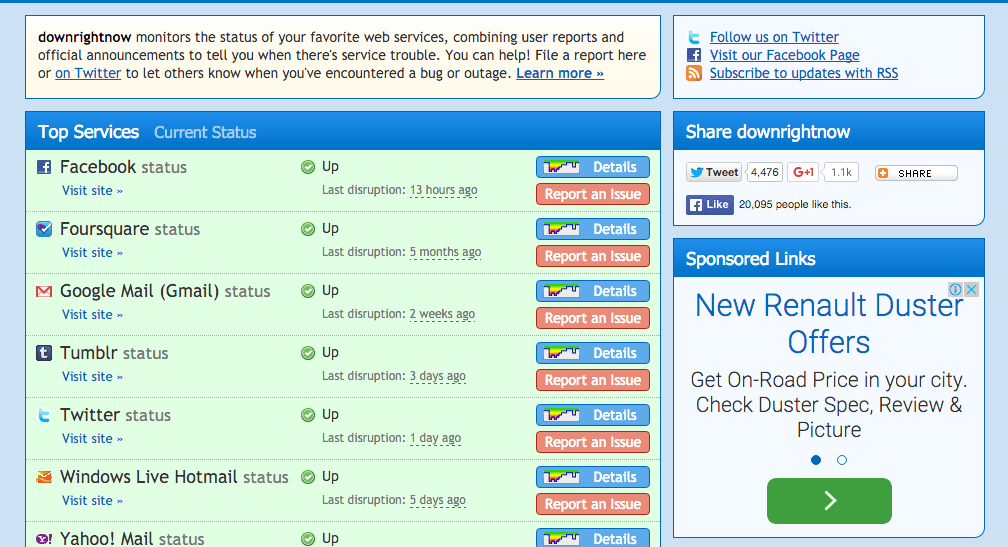1008x547 pixels.
Task: Click '5 days ago' disruption time
Action: point(438,501)
